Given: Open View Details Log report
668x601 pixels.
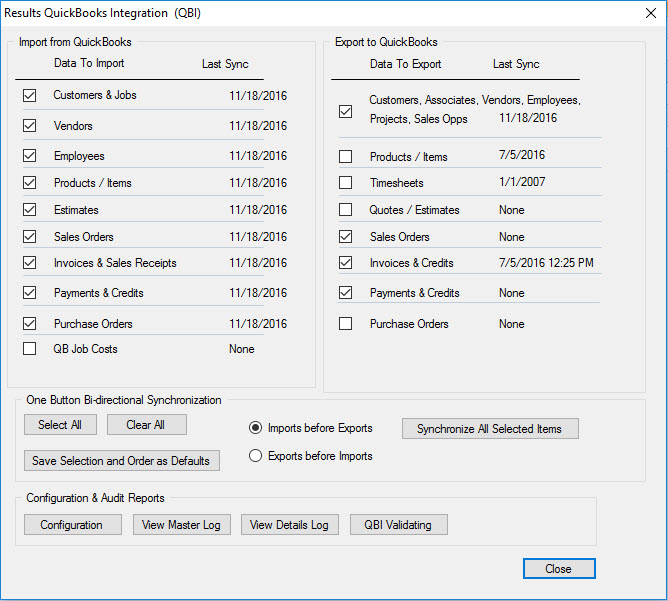Looking at the screenshot, I should (290, 525).
